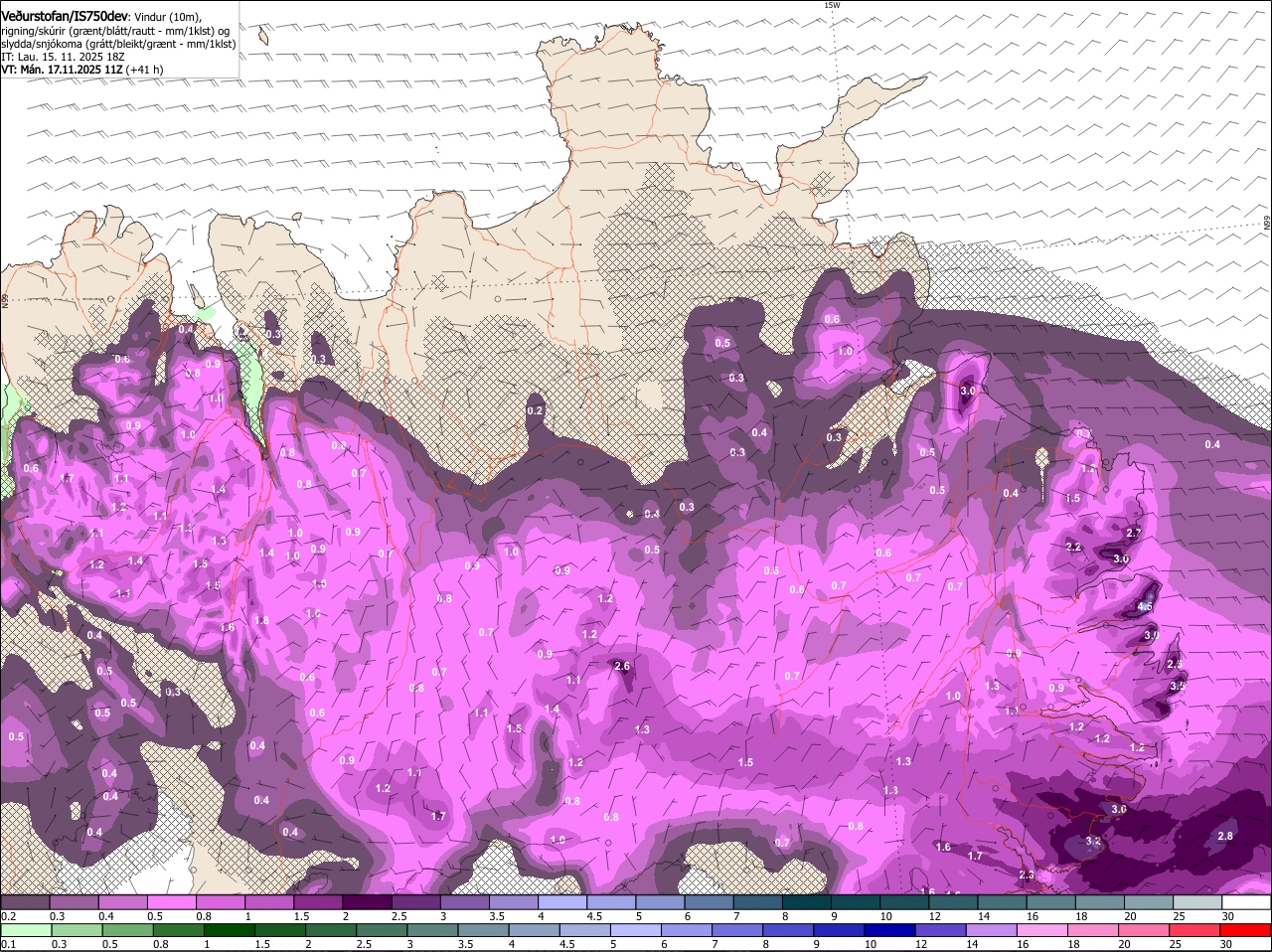This screenshot has width=1272, height=952.
Task: Click the 1.5 label in upper legend
Action: pyautogui.click(x=301, y=916)
